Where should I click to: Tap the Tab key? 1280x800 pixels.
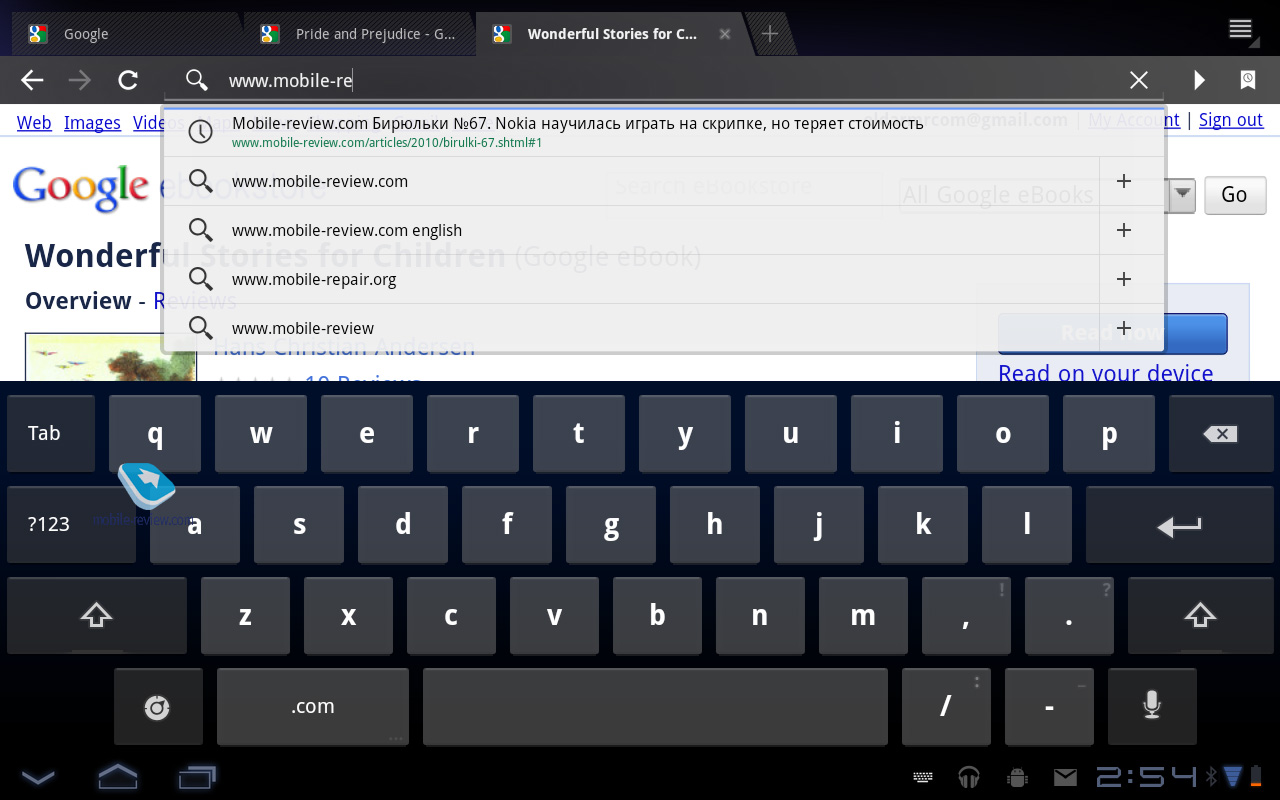(51, 434)
